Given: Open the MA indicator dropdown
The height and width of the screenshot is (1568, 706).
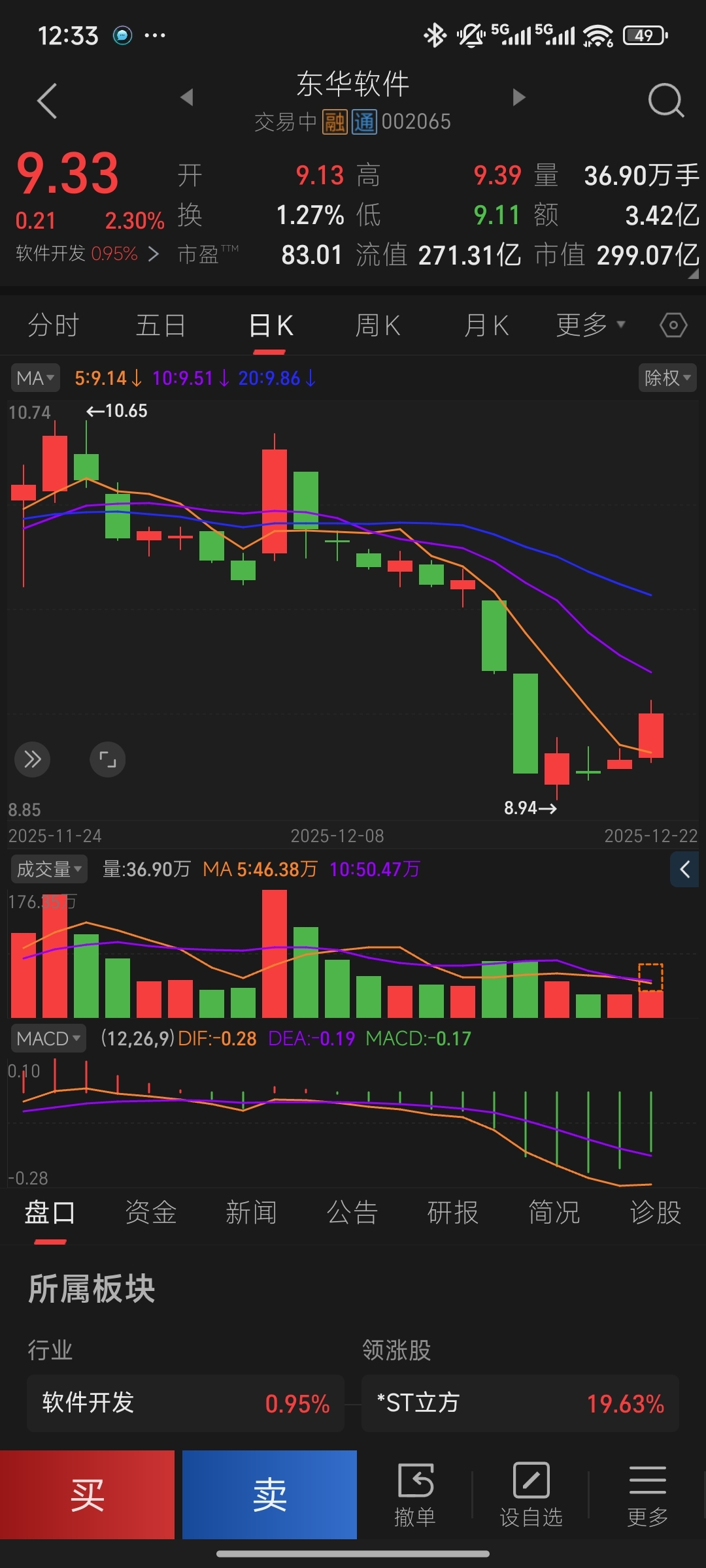Looking at the screenshot, I should coord(35,378).
